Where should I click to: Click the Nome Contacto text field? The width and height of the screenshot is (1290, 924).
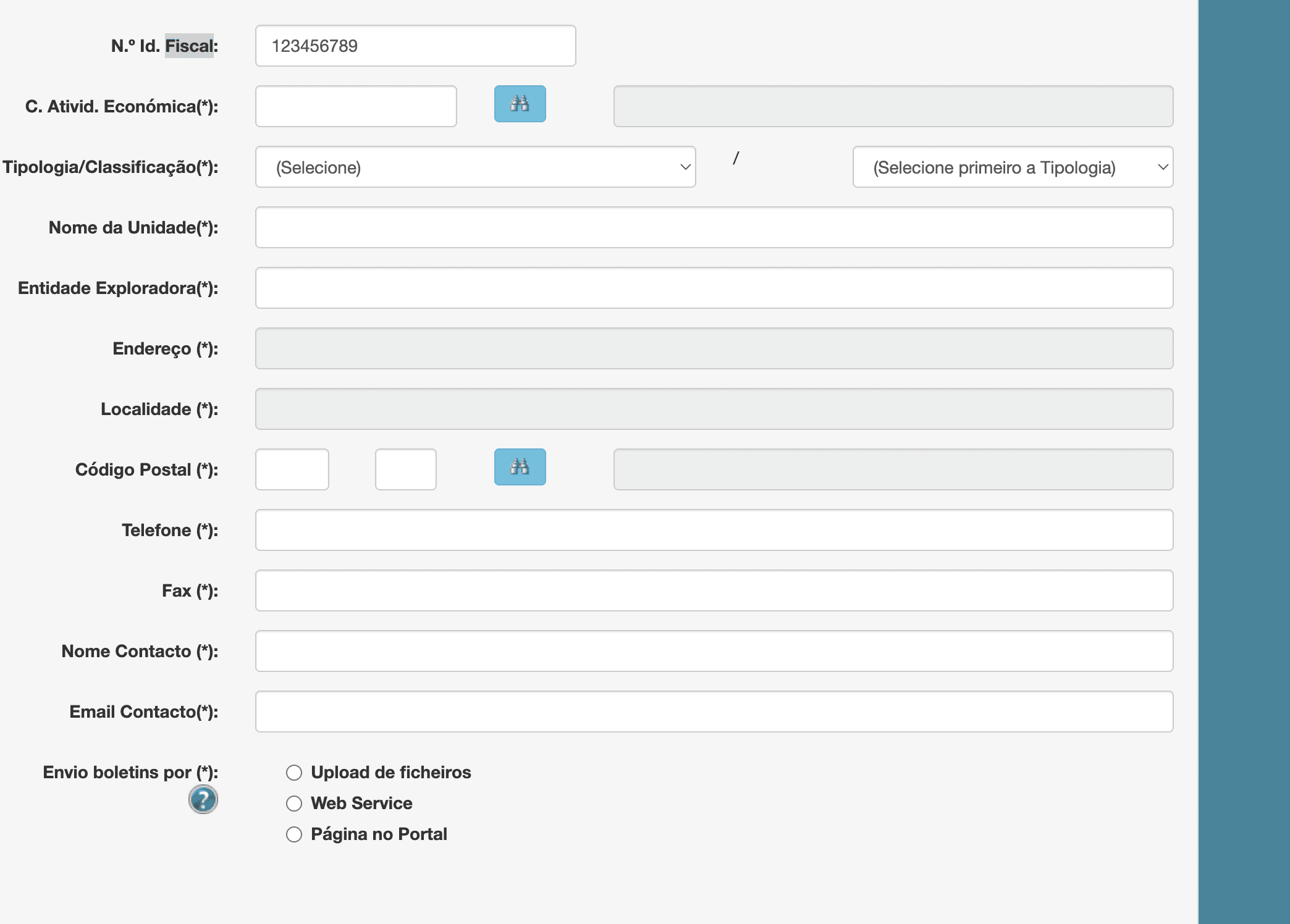714,651
